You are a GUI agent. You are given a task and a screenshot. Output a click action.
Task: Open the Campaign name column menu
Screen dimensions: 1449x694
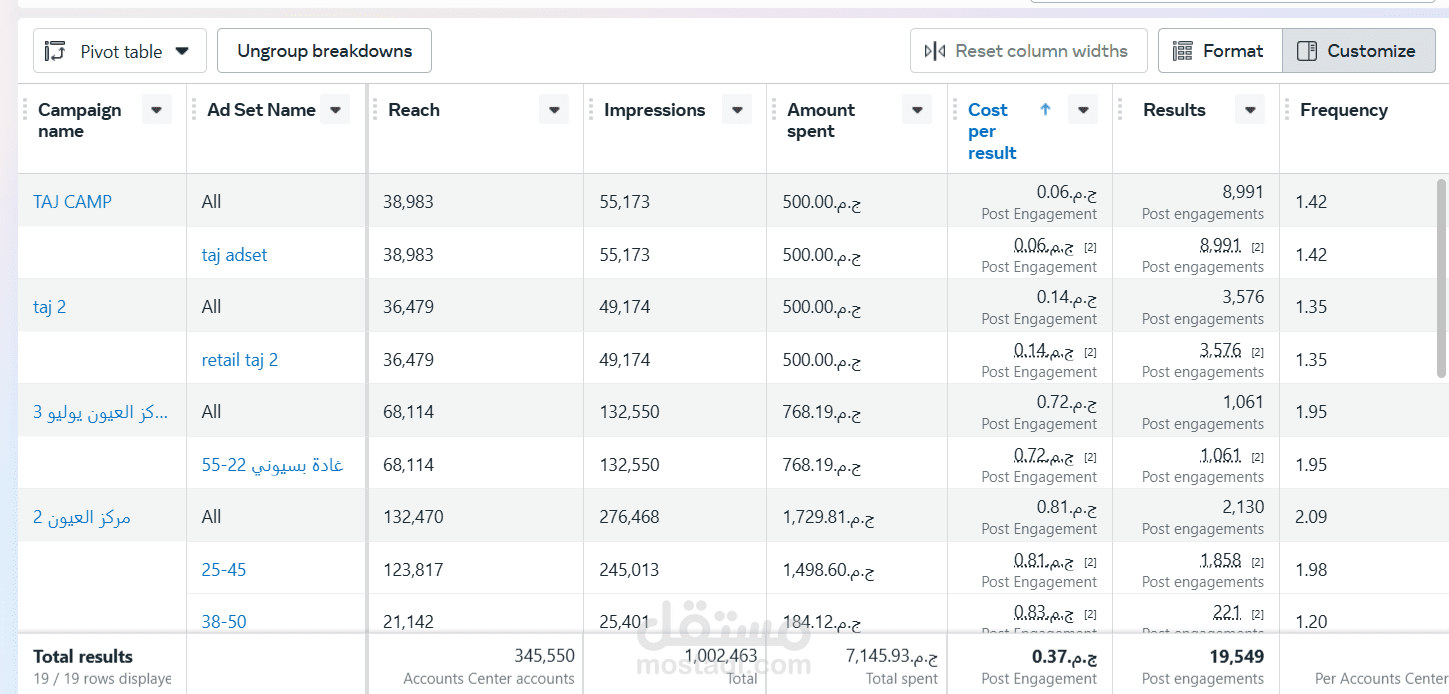(x=157, y=110)
